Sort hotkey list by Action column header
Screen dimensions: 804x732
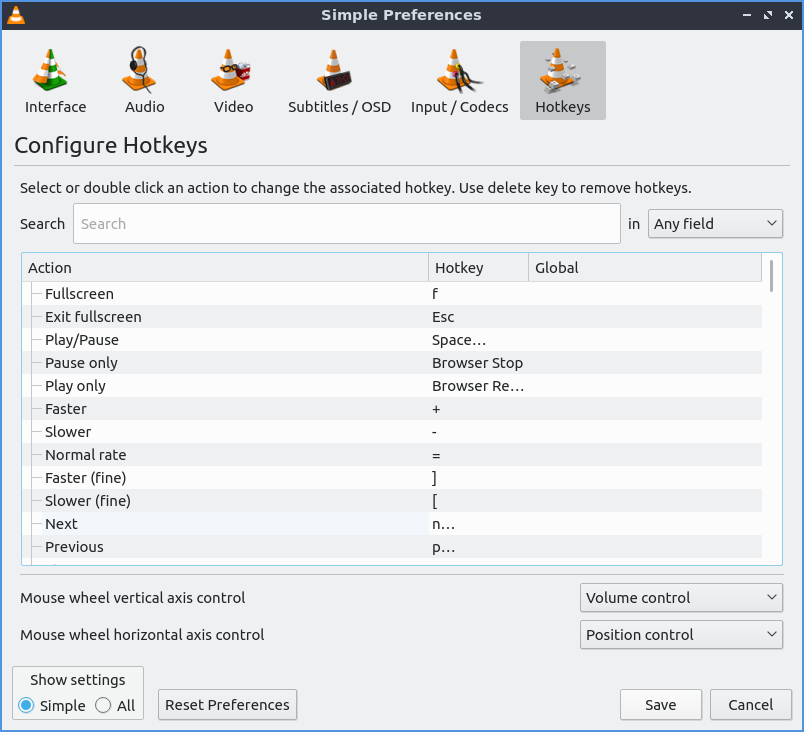point(225,268)
